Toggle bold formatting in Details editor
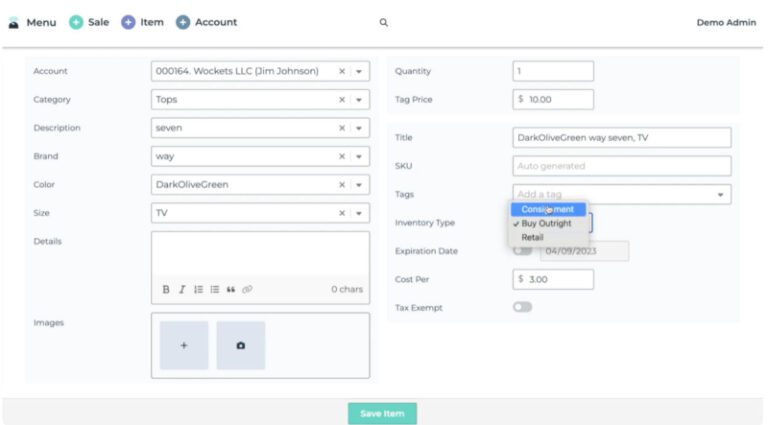Screen dimensions: 768x425 [x=166, y=289]
